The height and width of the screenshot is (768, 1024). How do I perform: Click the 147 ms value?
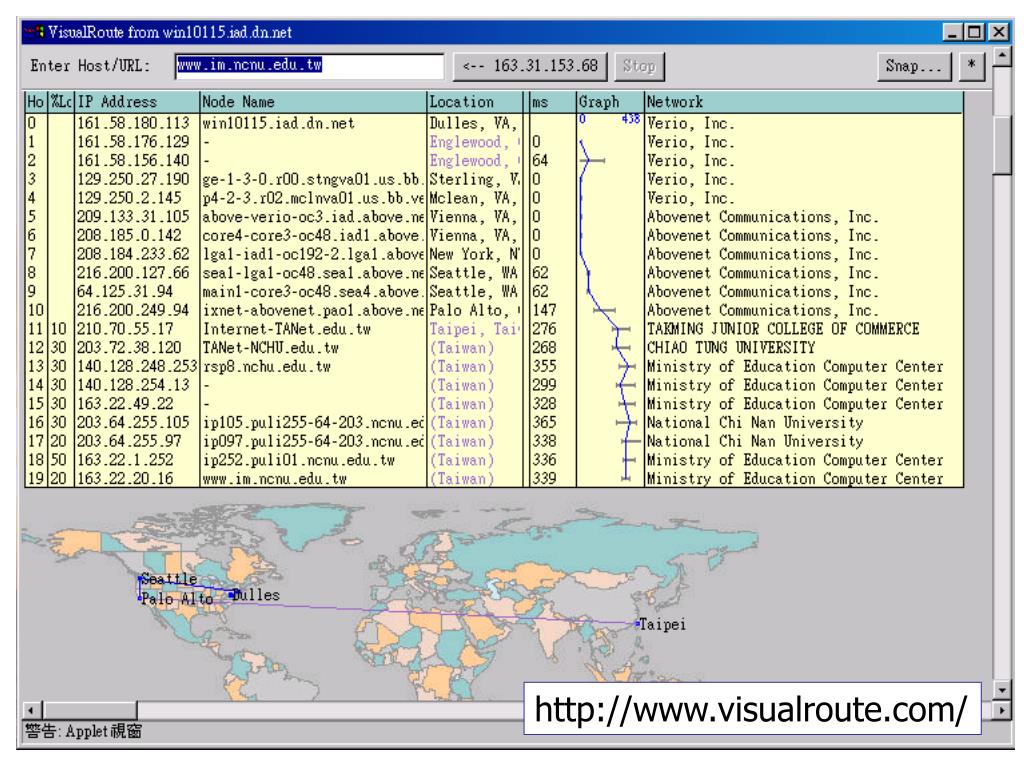(x=544, y=311)
